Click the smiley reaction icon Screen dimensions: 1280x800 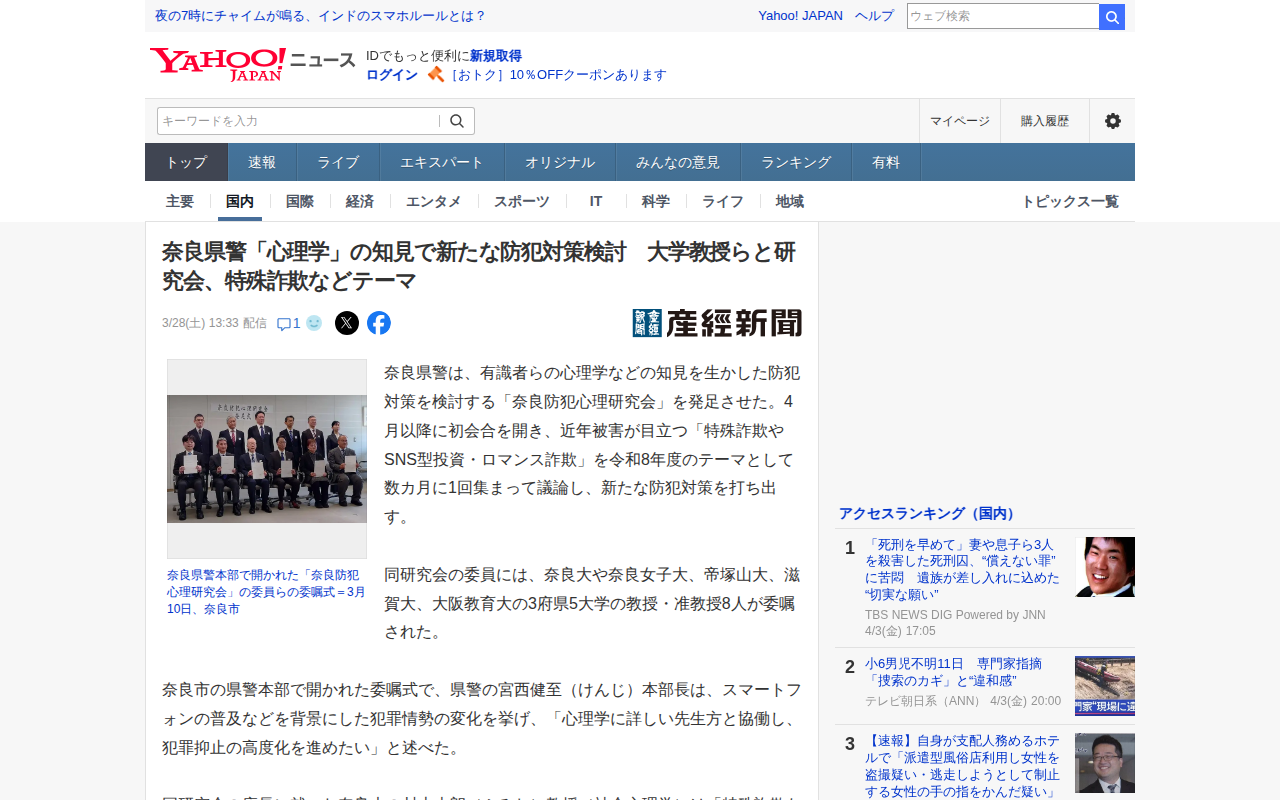(x=314, y=323)
